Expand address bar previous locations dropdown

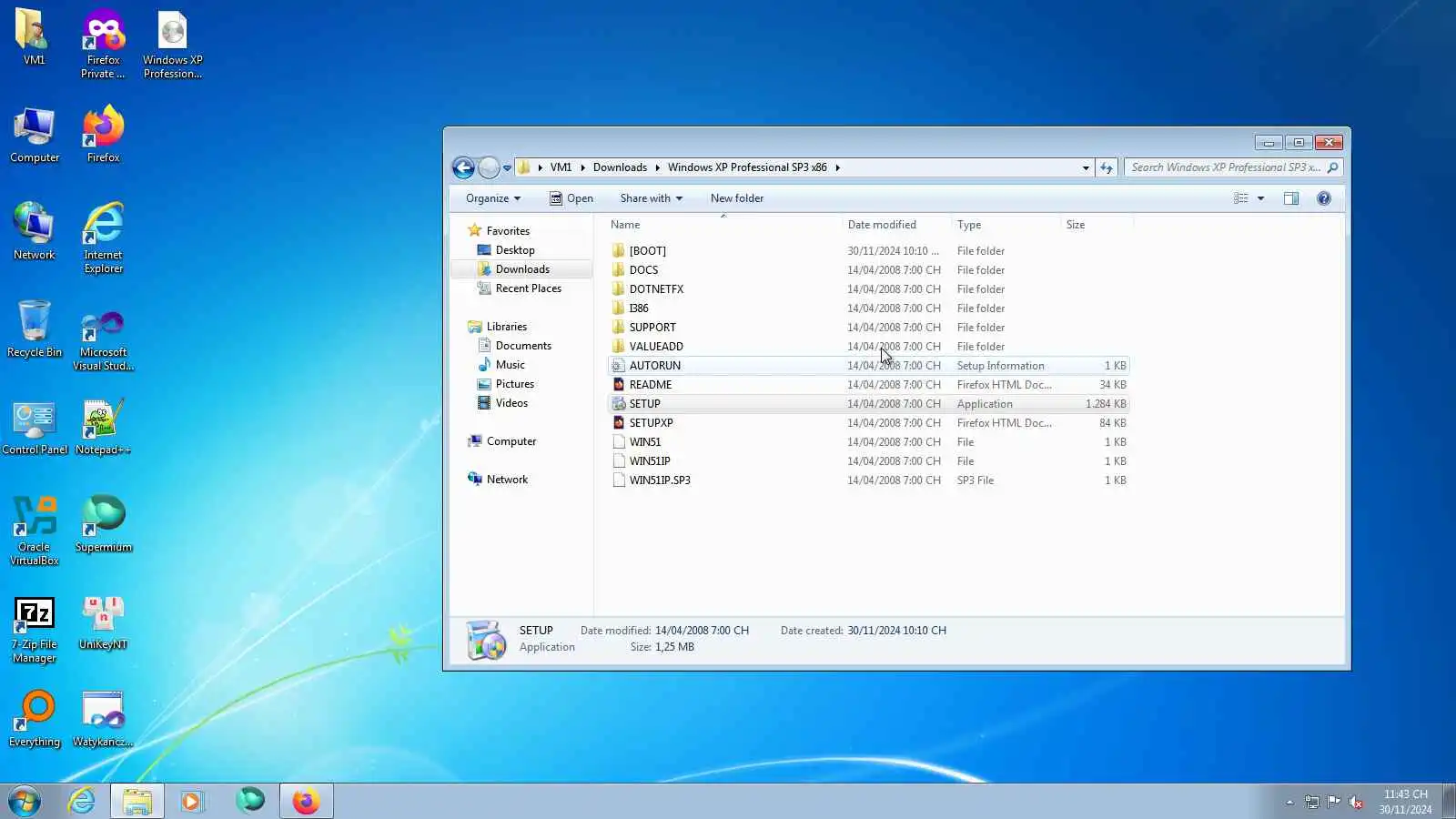pos(1086,167)
